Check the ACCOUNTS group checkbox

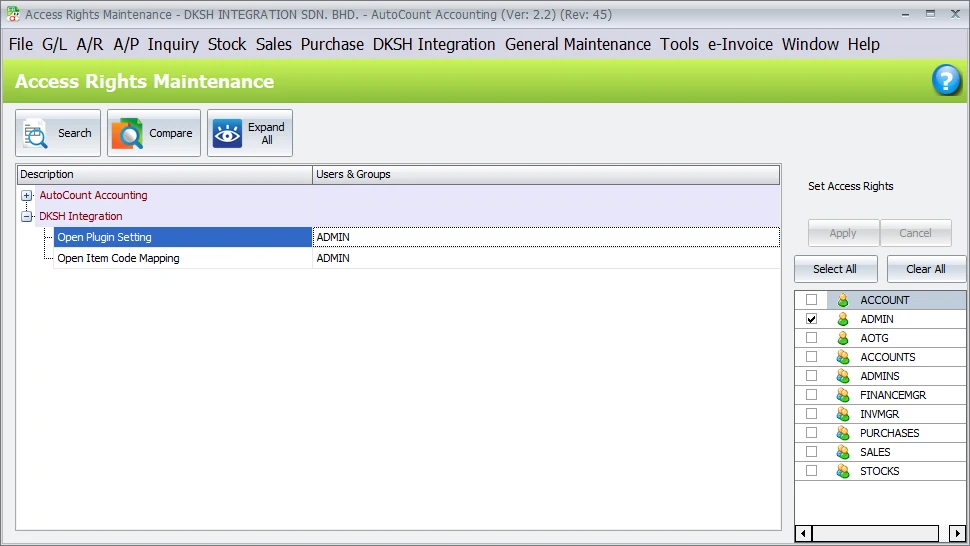tap(812, 357)
